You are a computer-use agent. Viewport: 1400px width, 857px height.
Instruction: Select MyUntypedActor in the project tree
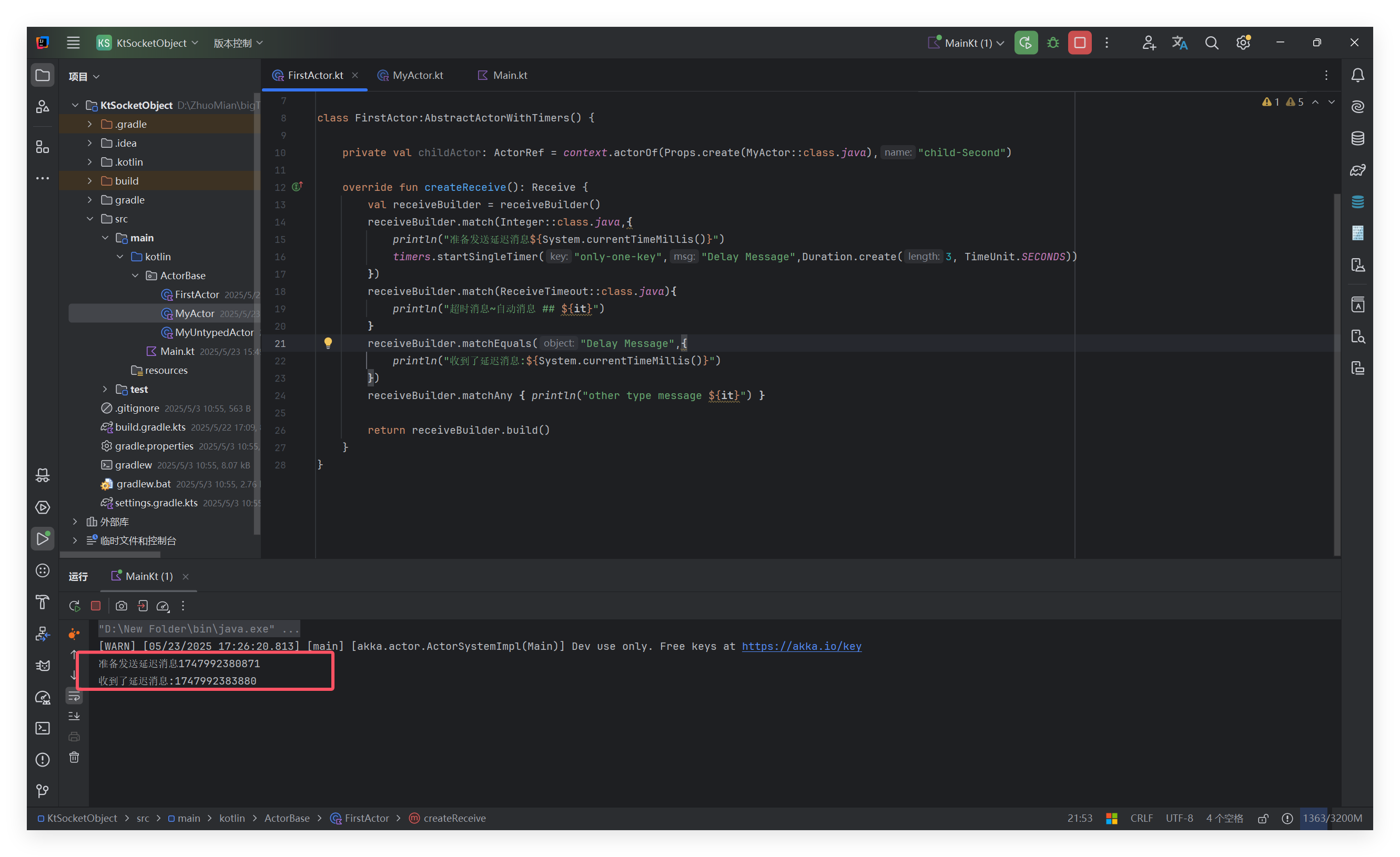(214, 332)
